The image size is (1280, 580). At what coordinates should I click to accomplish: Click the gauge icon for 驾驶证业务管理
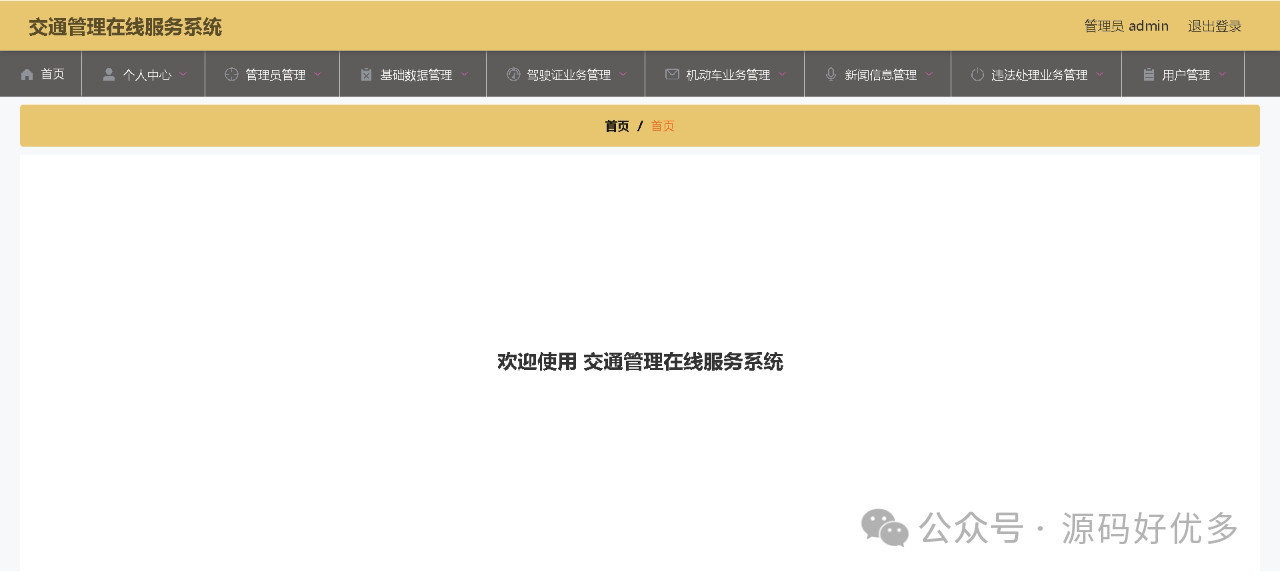tap(514, 74)
